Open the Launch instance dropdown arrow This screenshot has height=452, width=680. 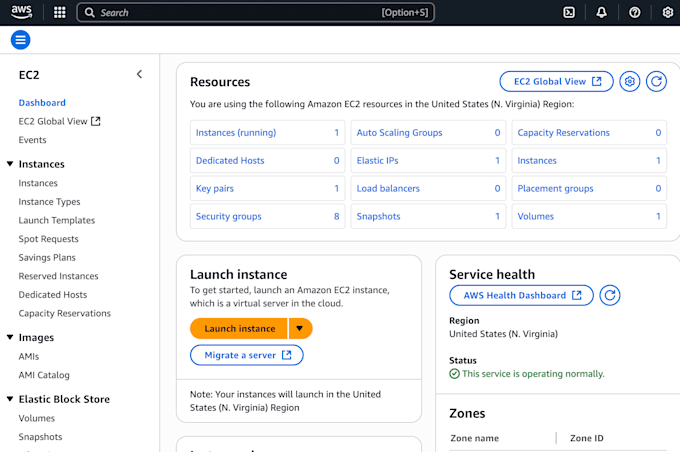click(x=300, y=328)
